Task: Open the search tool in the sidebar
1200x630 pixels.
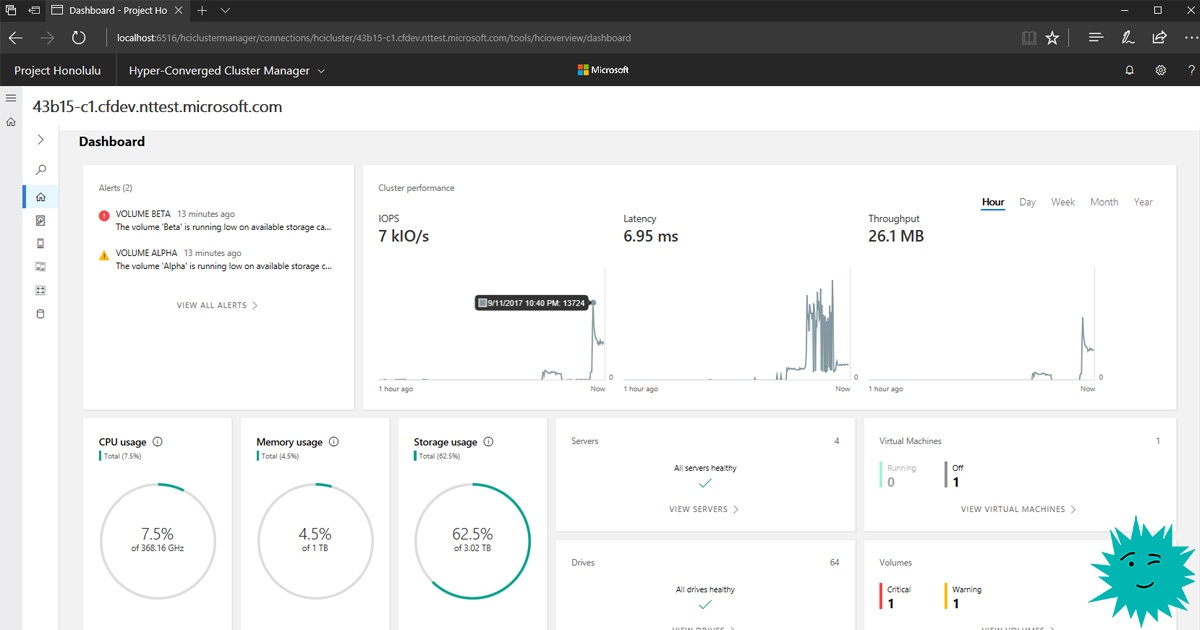Action: click(41, 170)
